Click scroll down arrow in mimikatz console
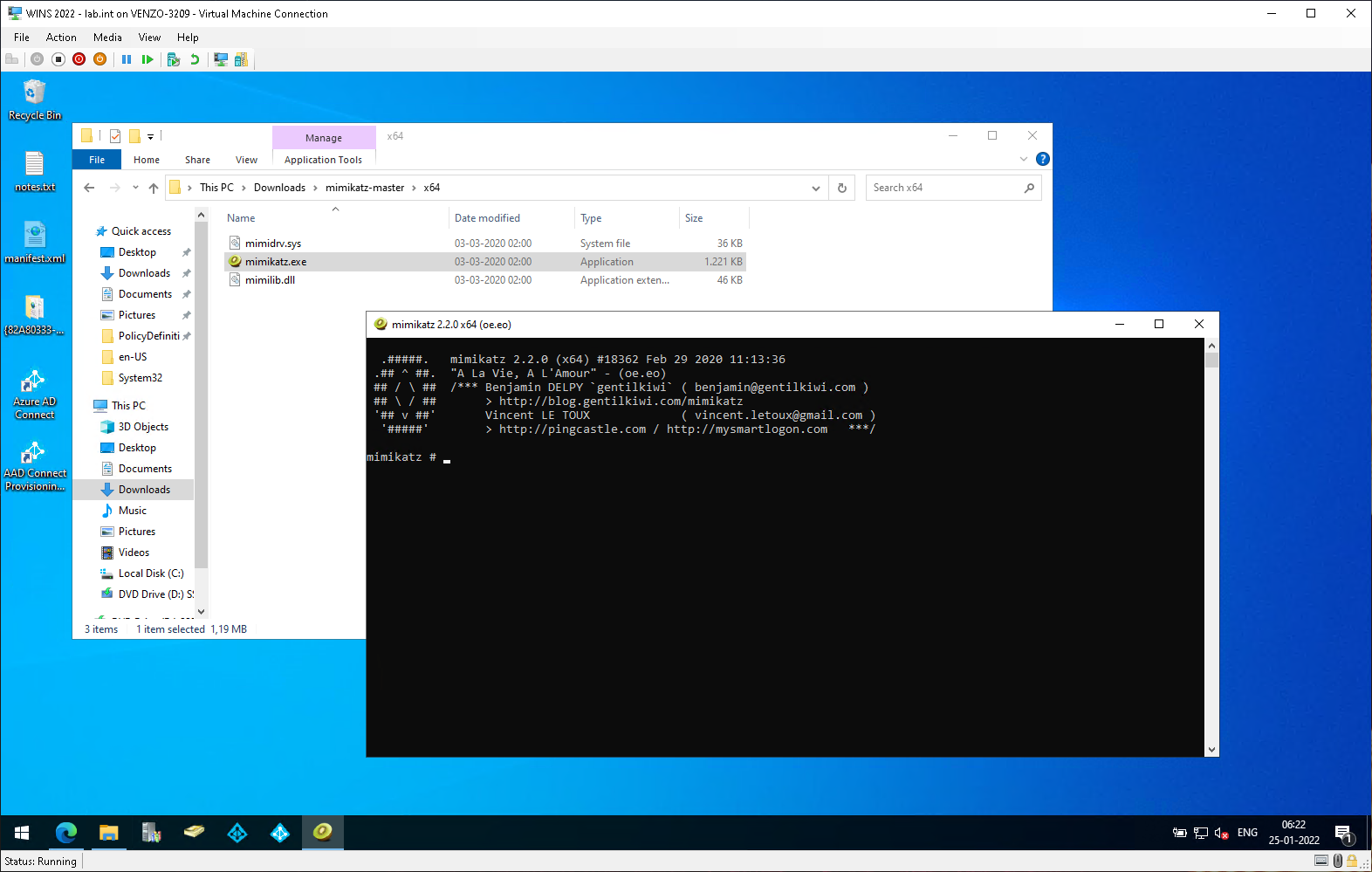1372x872 pixels. click(x=1211, y=750)
